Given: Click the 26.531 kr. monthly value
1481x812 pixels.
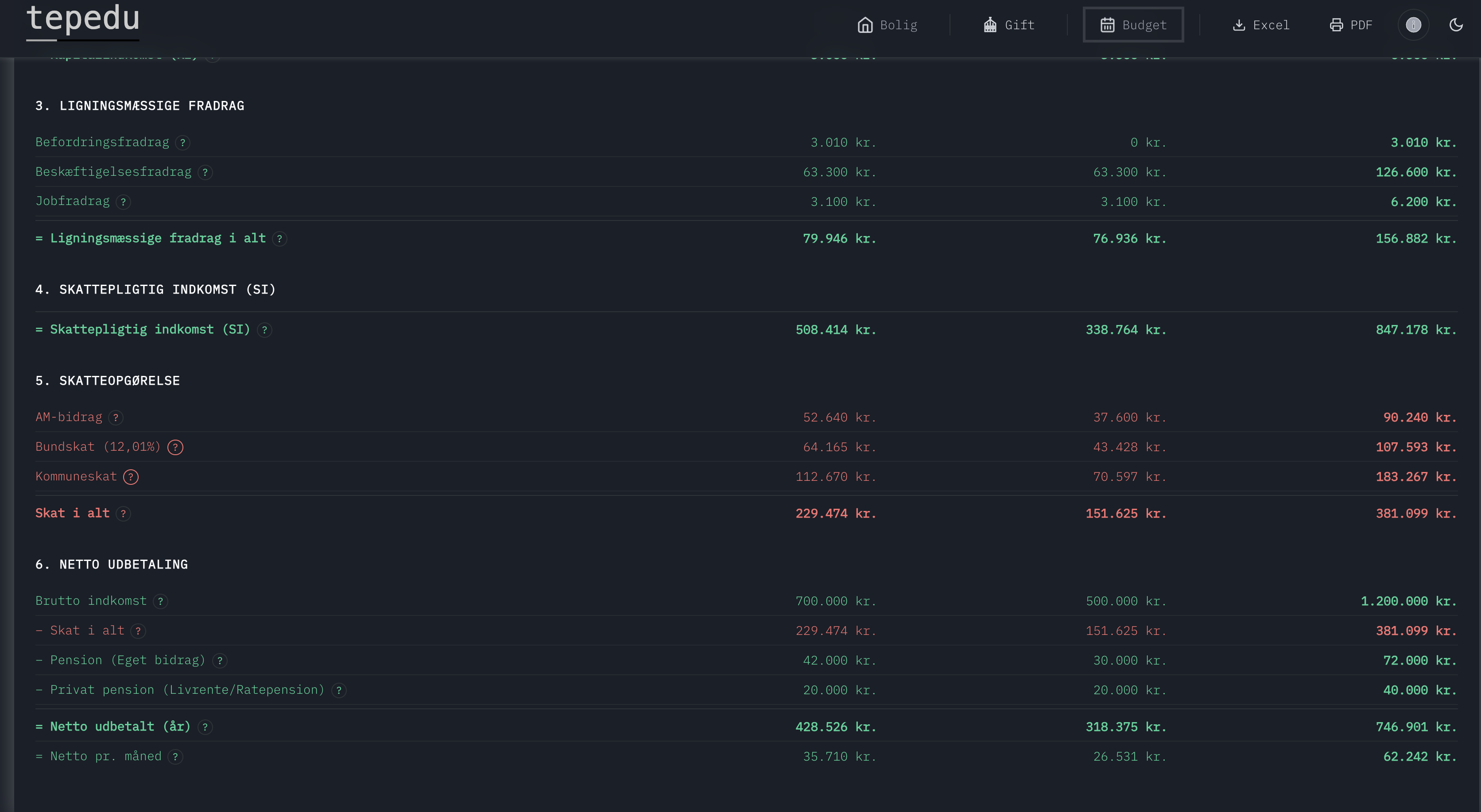Looking at the screenshot, I should coord(1130,757).
